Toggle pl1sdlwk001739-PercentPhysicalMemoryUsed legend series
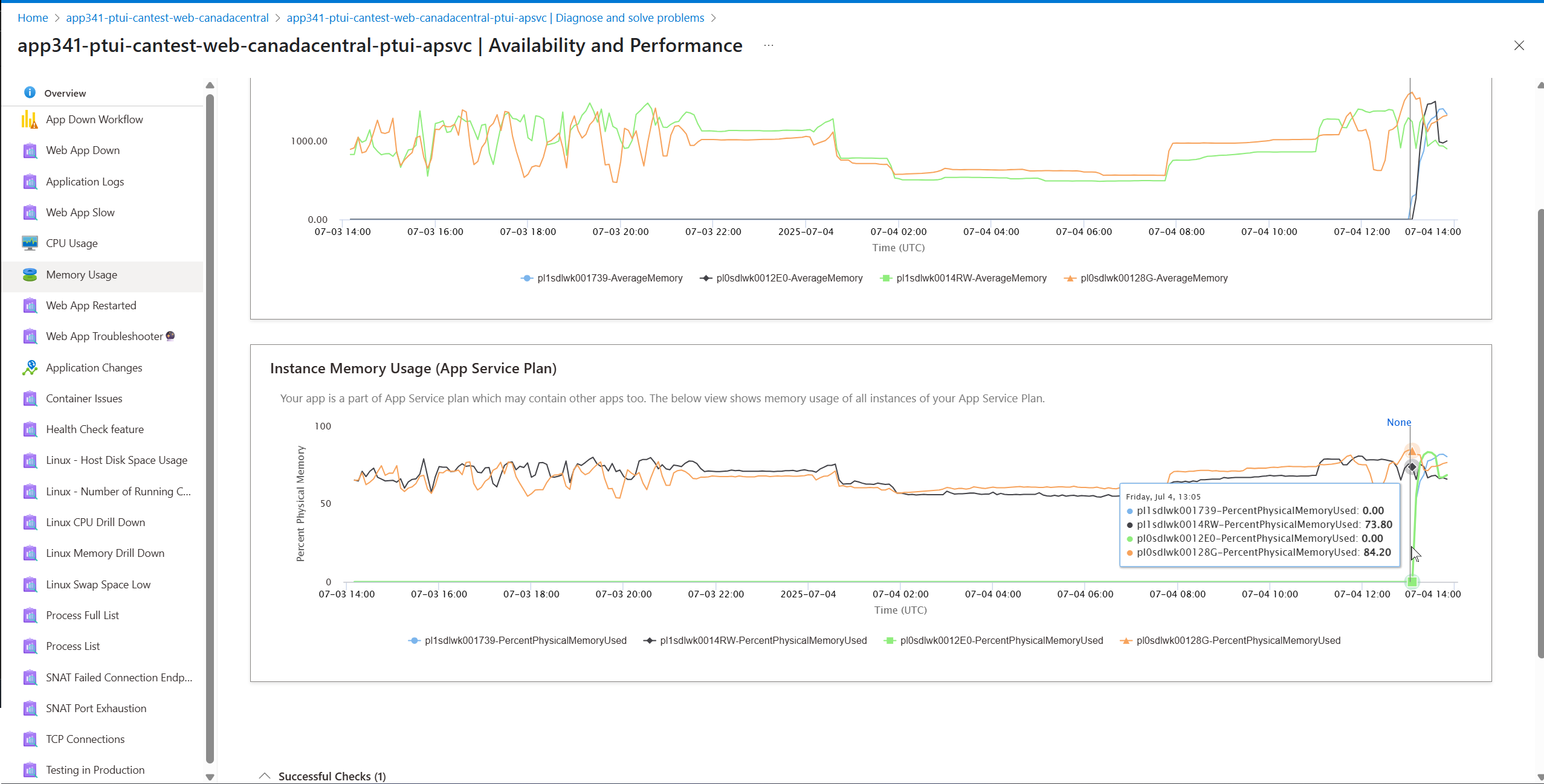Image resolution: width=1544 pixels, height=784 pixels. click(517, 640)
